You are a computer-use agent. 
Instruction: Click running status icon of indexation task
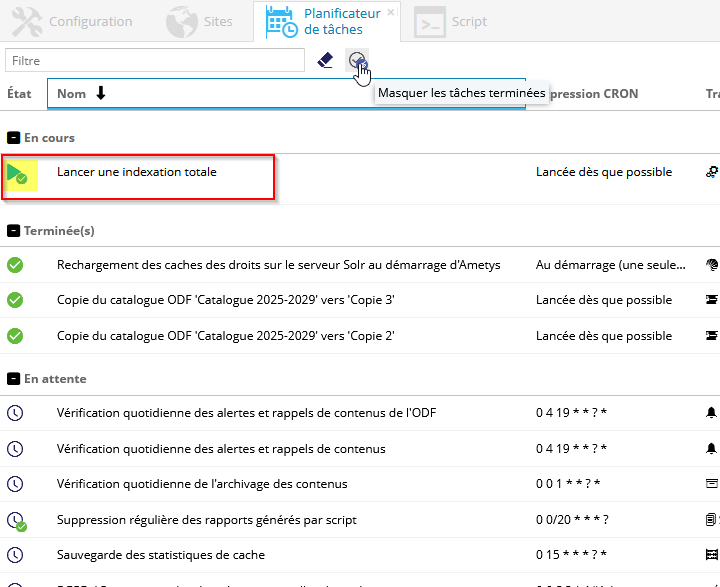point(17,174)
